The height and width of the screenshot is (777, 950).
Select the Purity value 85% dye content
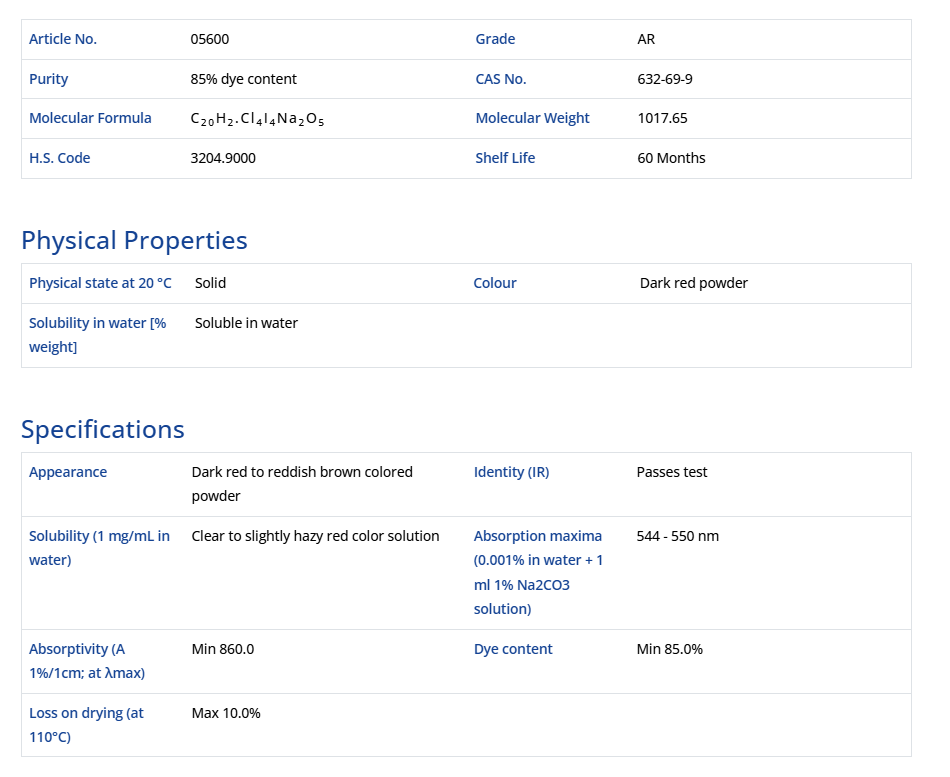point(243,79)
